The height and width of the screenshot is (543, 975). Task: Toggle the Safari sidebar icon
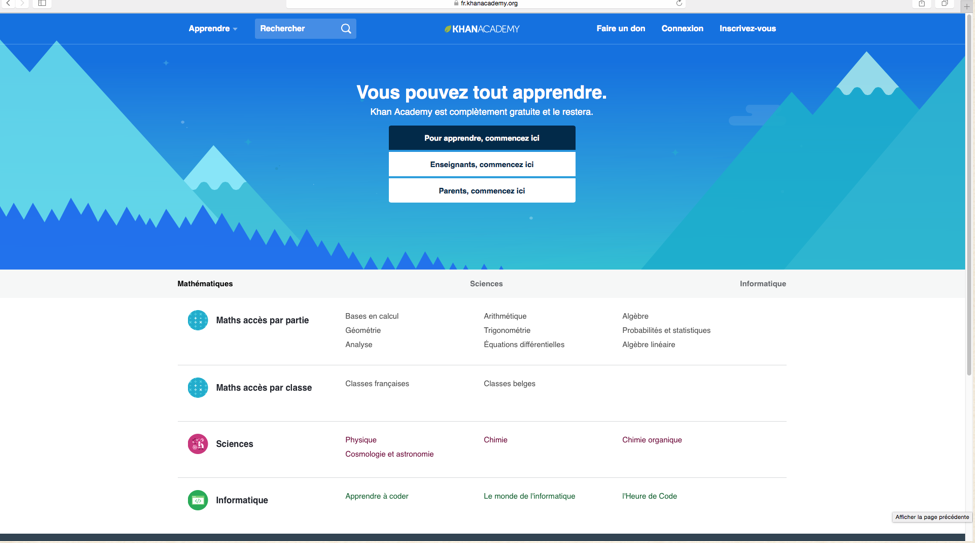click(x=42, y=4)
